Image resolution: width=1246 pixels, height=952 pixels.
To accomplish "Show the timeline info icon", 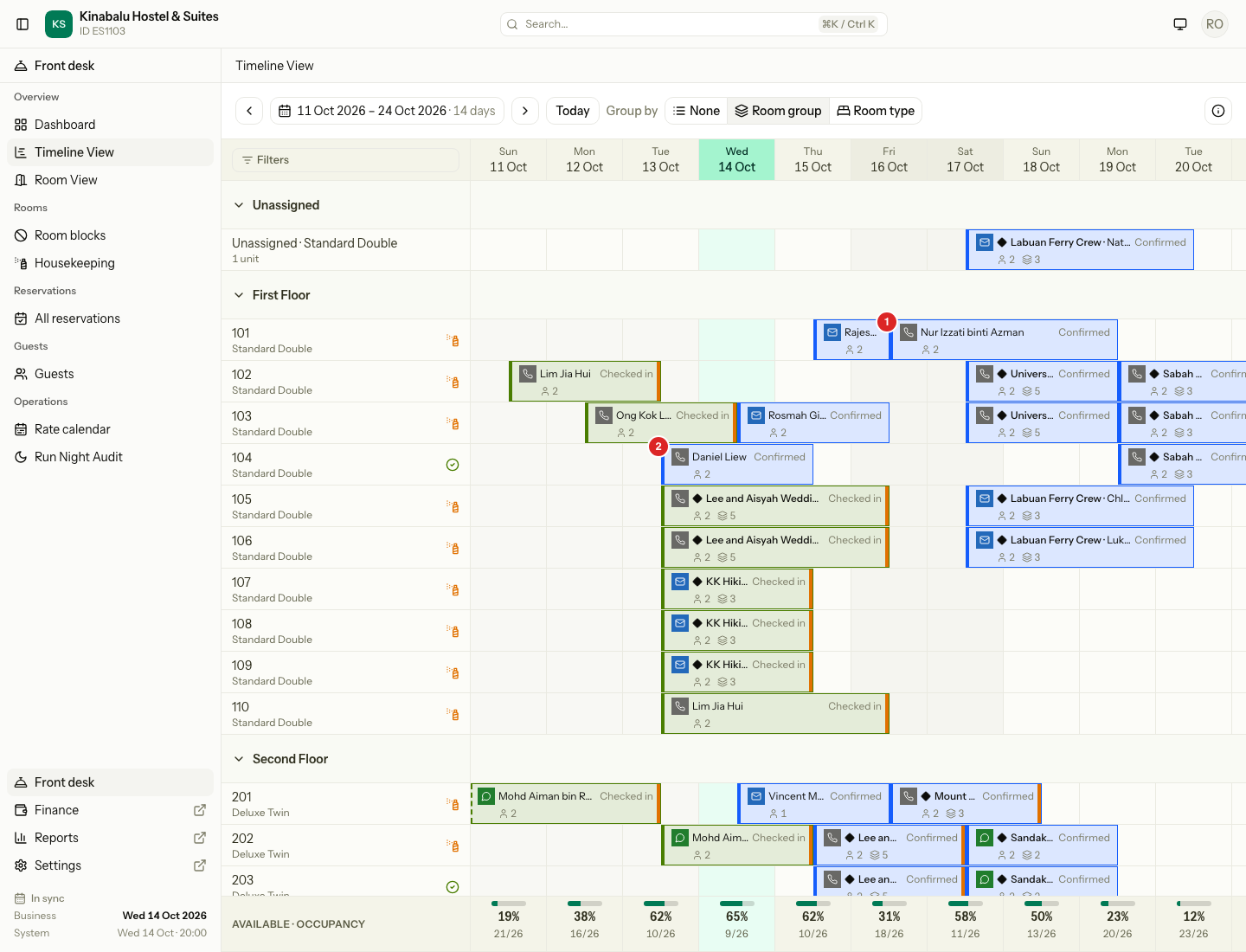I will point(1218,111).
